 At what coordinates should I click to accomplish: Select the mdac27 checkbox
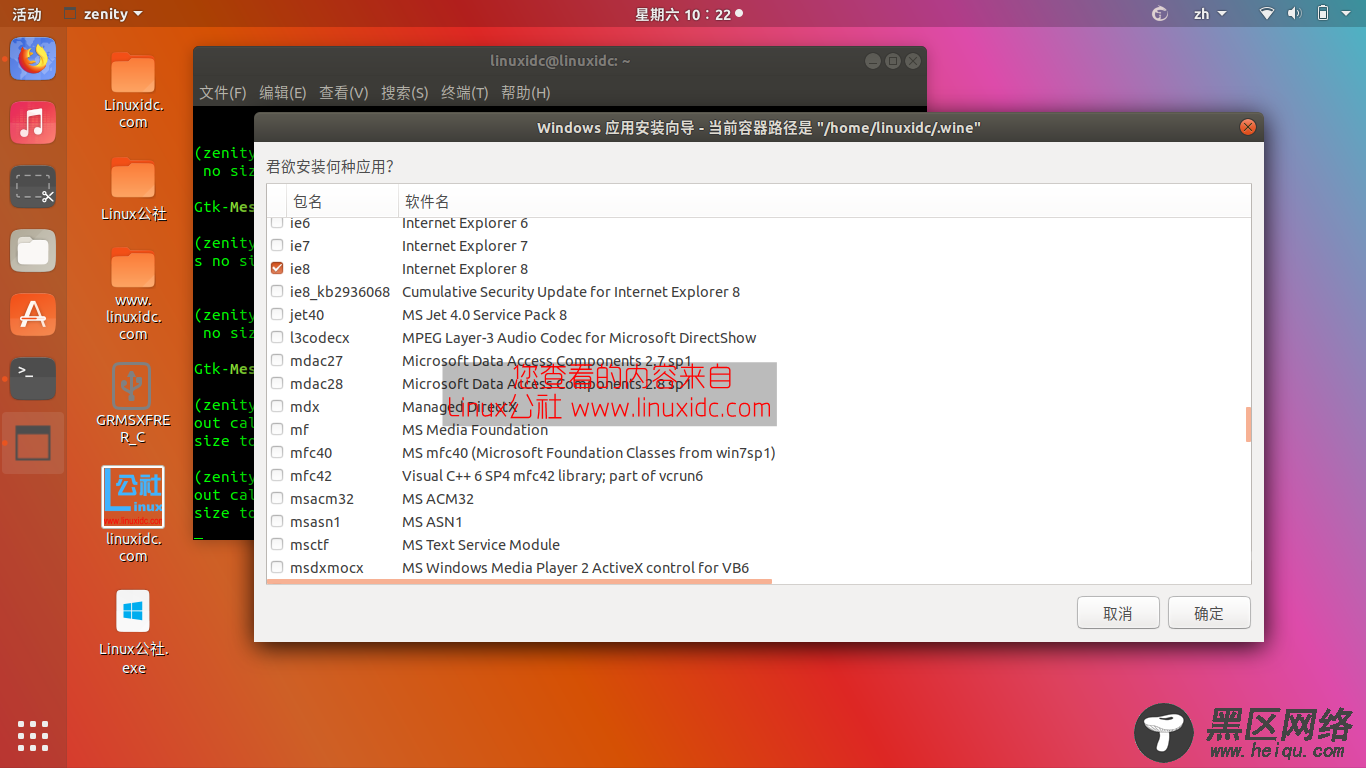point(277,361)
